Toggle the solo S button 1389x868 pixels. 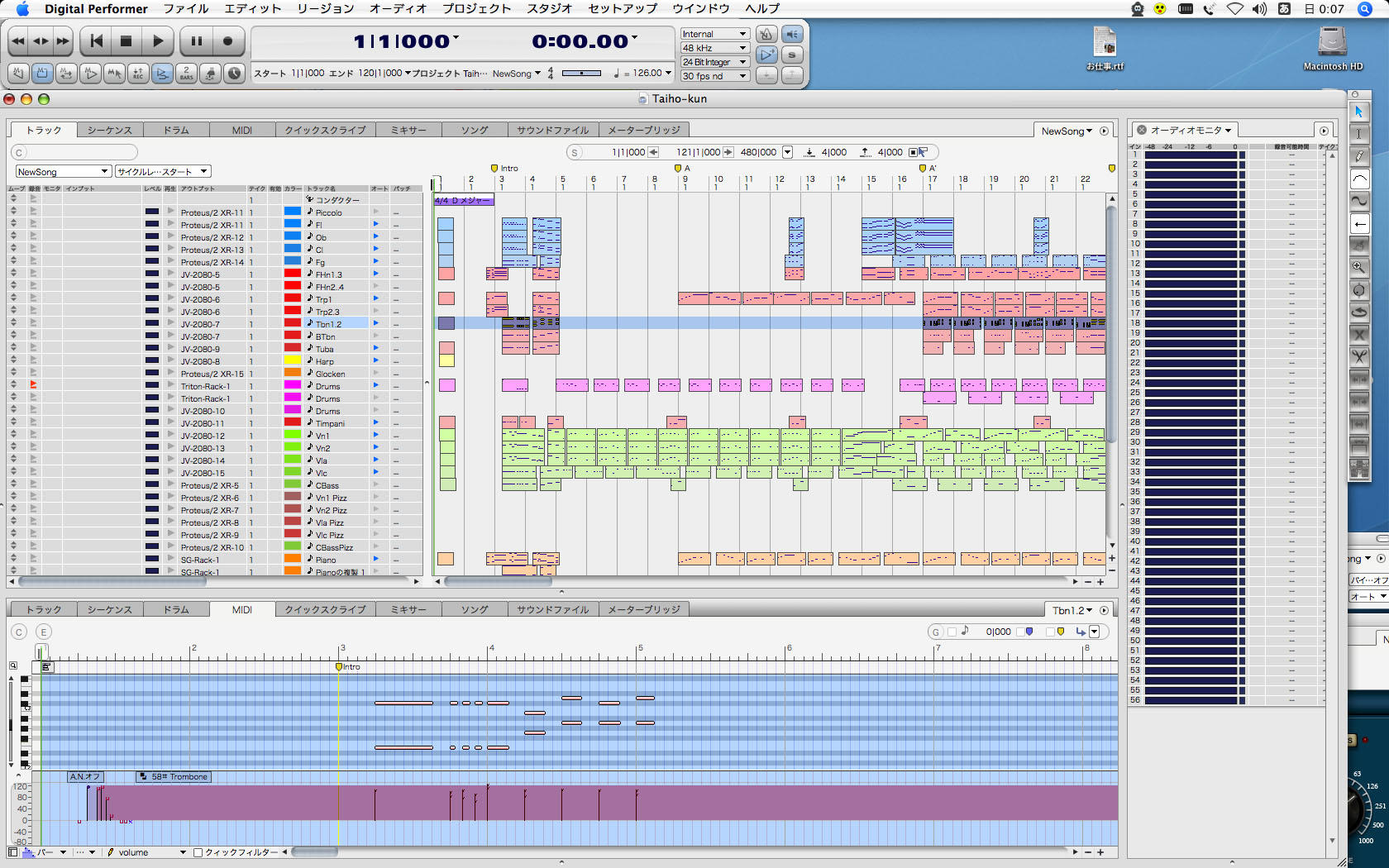point(792,55)
